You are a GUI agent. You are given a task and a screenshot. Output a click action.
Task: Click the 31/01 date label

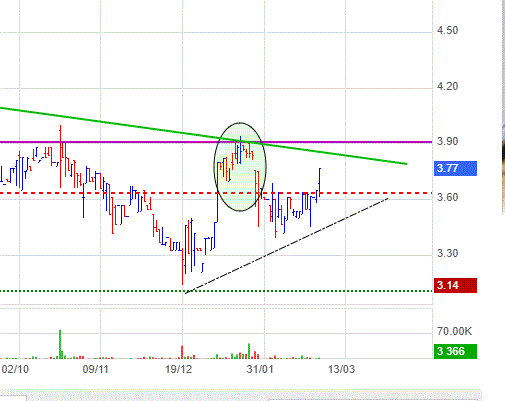[x=260, y=369]
